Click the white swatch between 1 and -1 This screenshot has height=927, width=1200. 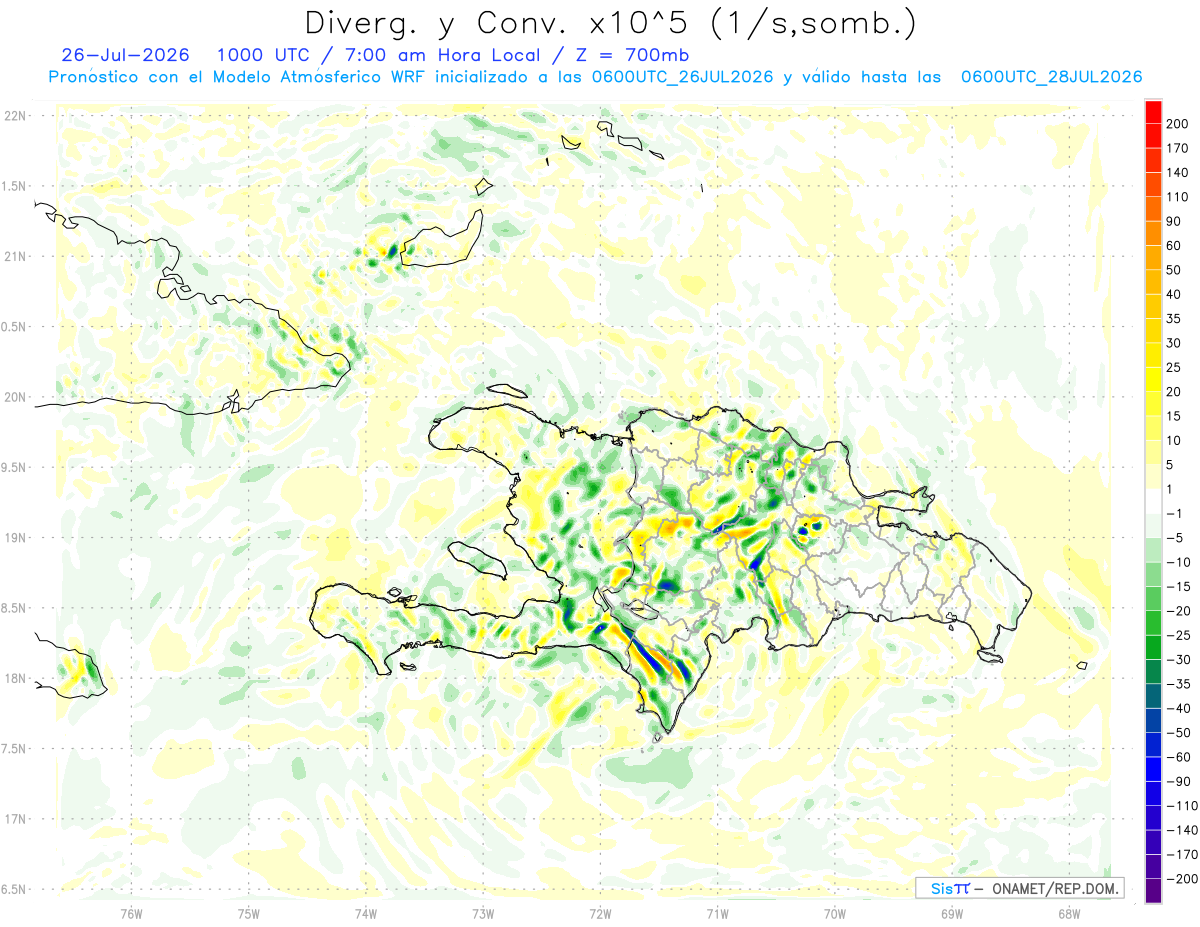(1153, 501)
